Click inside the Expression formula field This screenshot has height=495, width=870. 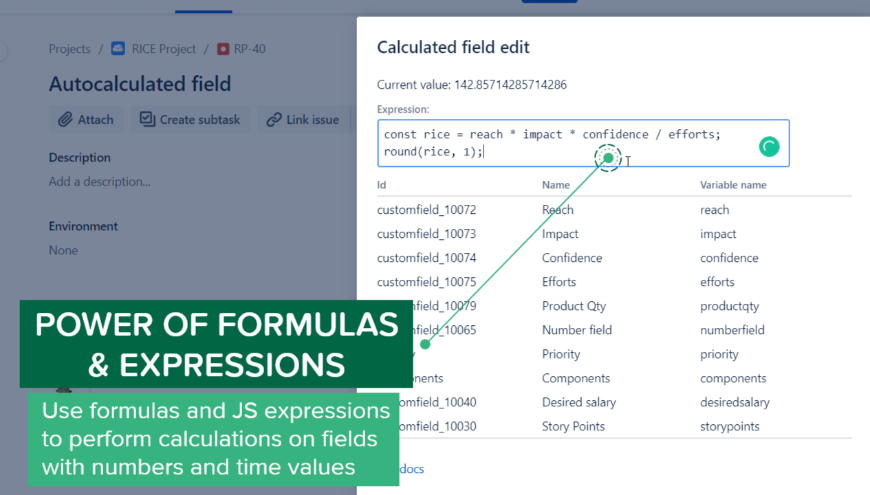pyautogui.click(x=583, y=143)
